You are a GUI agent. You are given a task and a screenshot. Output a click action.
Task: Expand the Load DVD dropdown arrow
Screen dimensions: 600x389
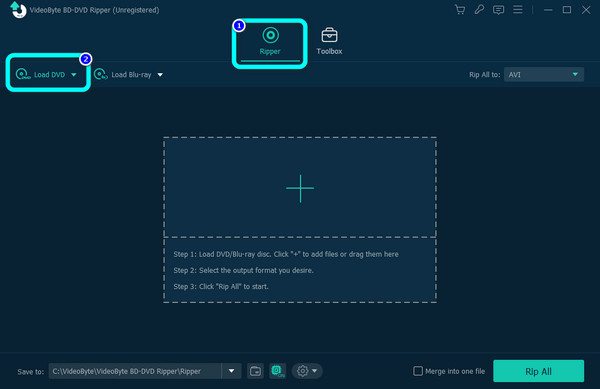coord(74,75)
